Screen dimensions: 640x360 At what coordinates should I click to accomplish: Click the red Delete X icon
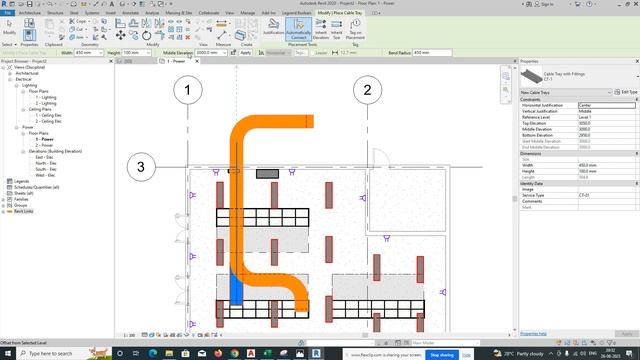pos(188,37)
